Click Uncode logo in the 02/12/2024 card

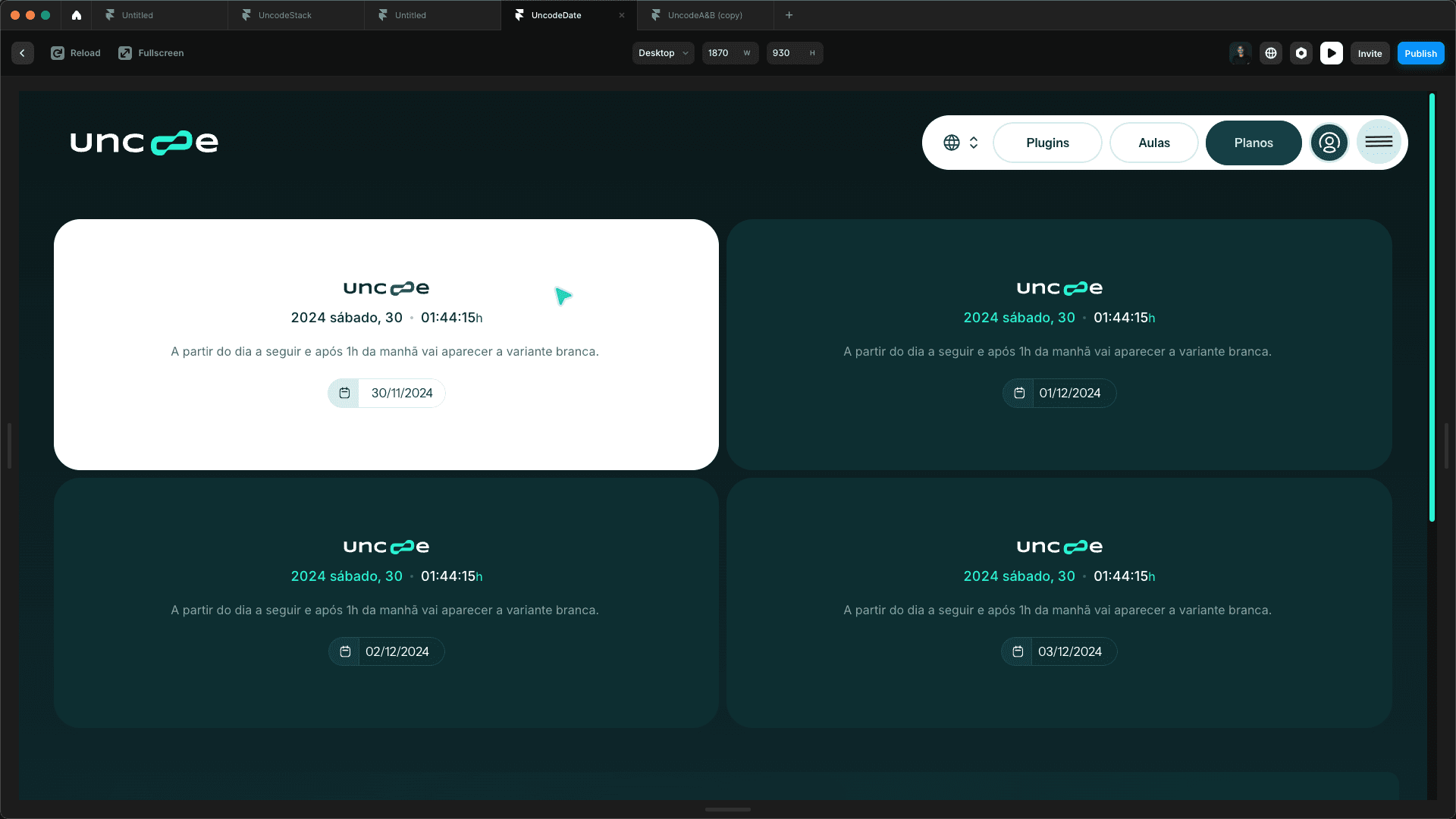[386, 547]
